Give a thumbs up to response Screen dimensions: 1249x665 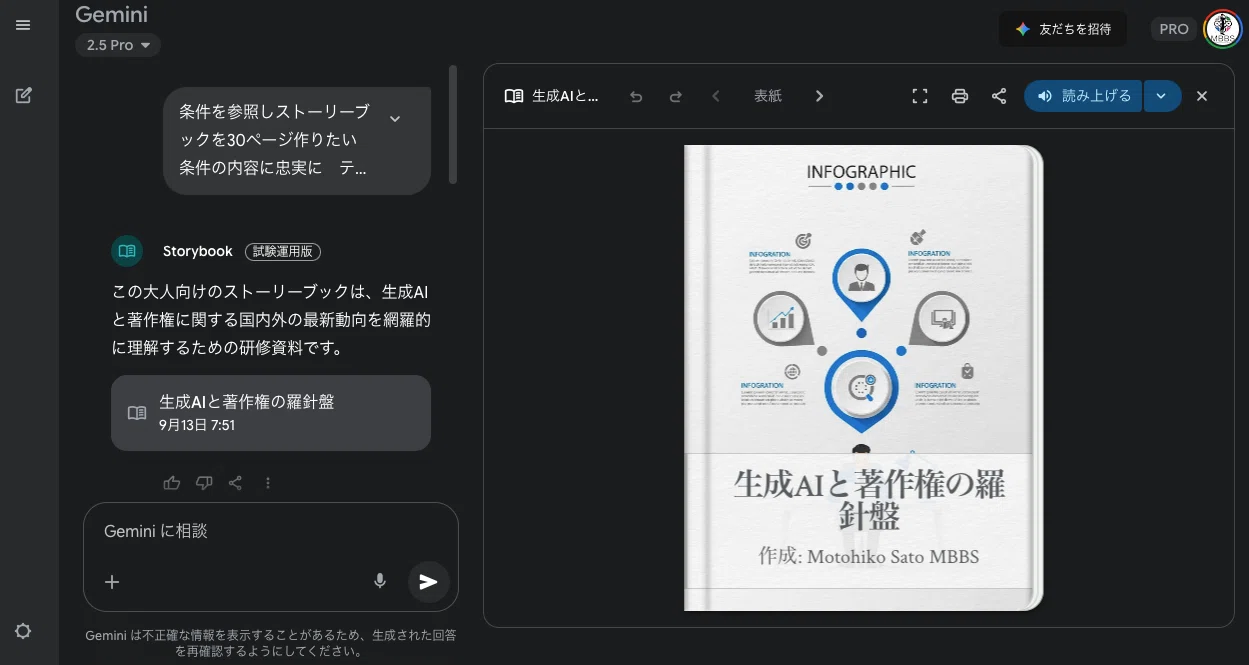pyautogui.click(x=172, y=483)
